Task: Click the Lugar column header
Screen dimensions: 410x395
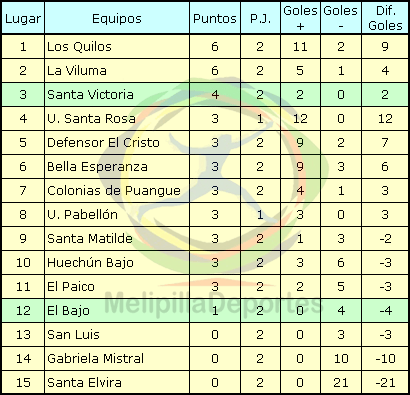Action: point(23,18)
